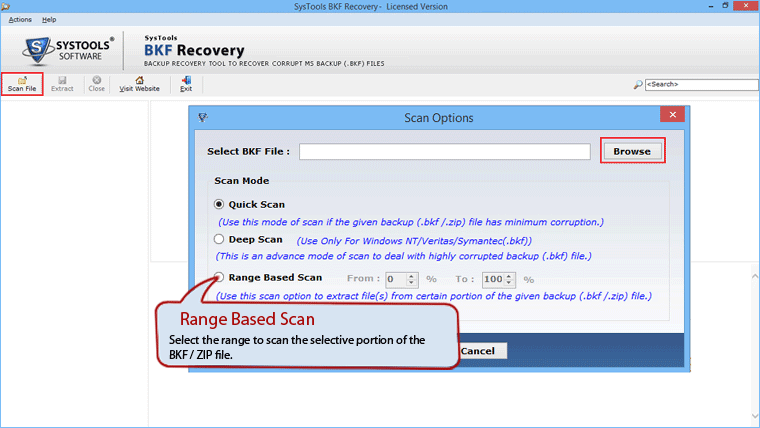The image size is (760, 428).
Task: Open the Actions menu
Action: tap(20, 19)
